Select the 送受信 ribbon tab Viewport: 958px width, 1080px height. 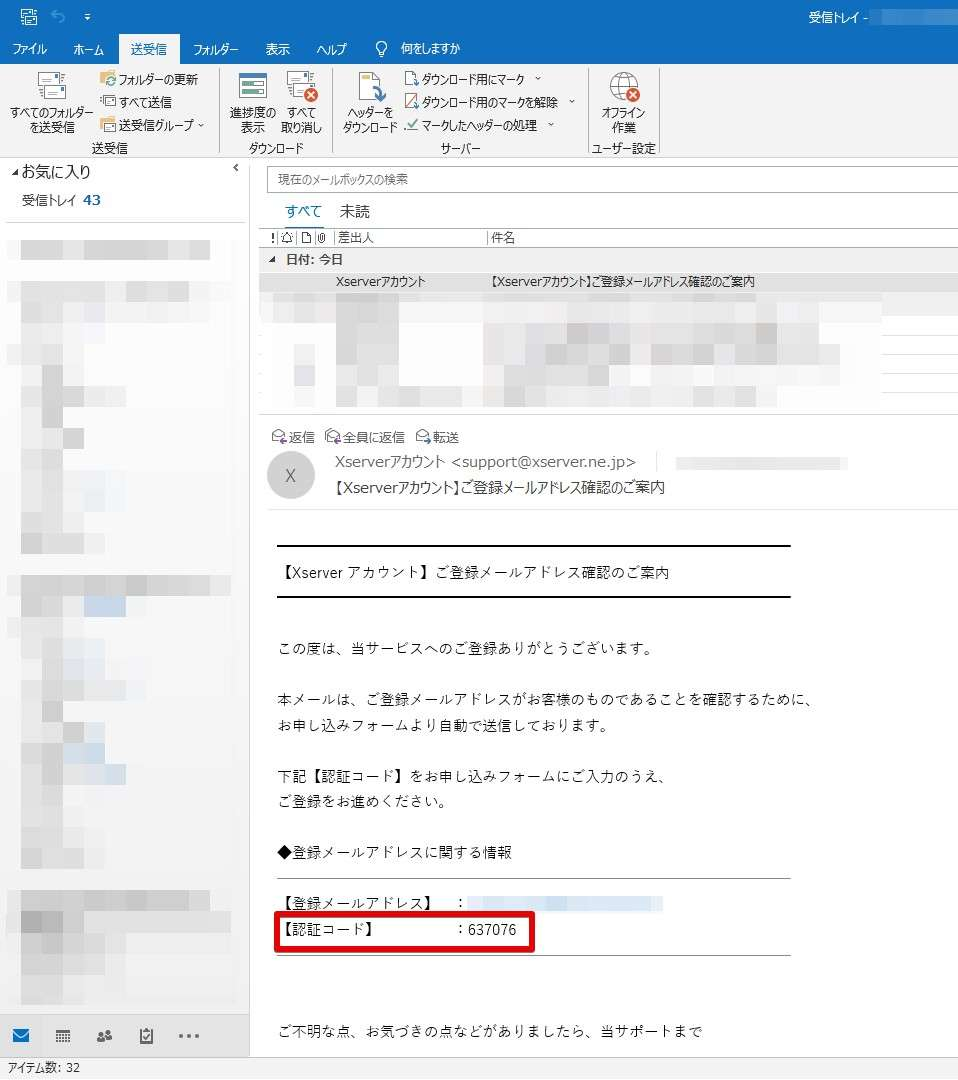pos(149,49)
